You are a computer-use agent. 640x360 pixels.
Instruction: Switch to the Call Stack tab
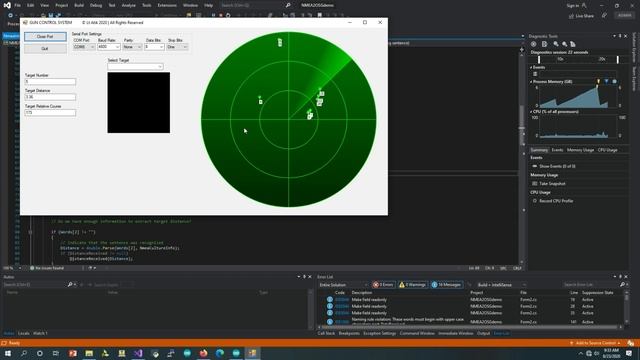326,333
